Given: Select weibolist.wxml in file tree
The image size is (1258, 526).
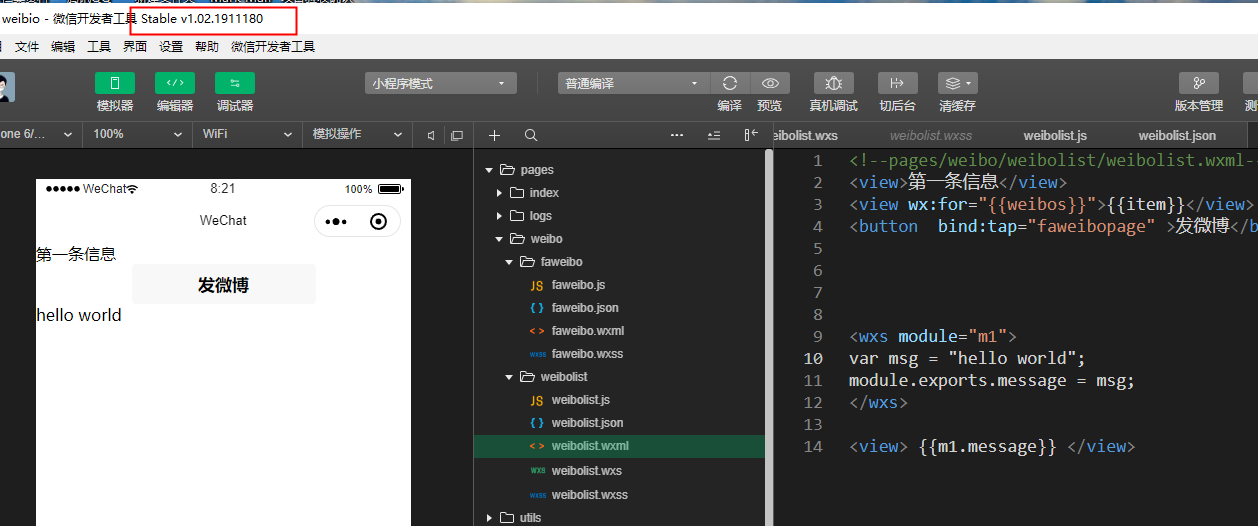Looking at the screenshot, I should pos(619,446).
